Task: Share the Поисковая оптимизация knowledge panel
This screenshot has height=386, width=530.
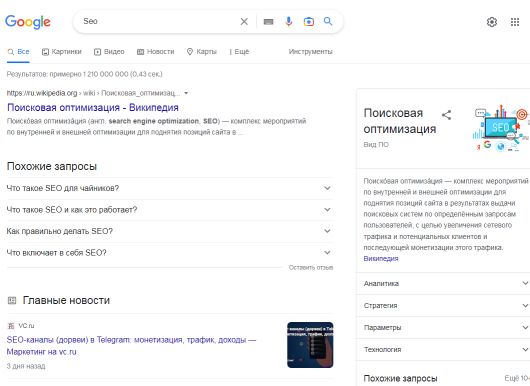Action: [447, 115]
